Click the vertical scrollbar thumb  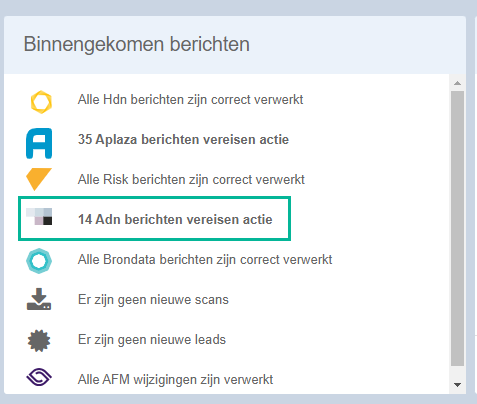457,228
